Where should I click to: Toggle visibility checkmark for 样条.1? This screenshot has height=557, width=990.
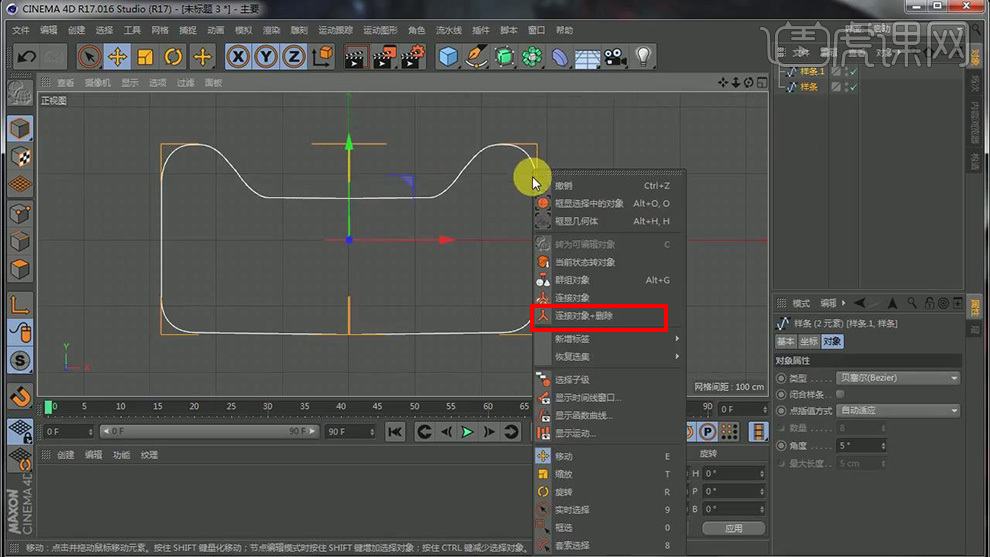pos(853,71)
